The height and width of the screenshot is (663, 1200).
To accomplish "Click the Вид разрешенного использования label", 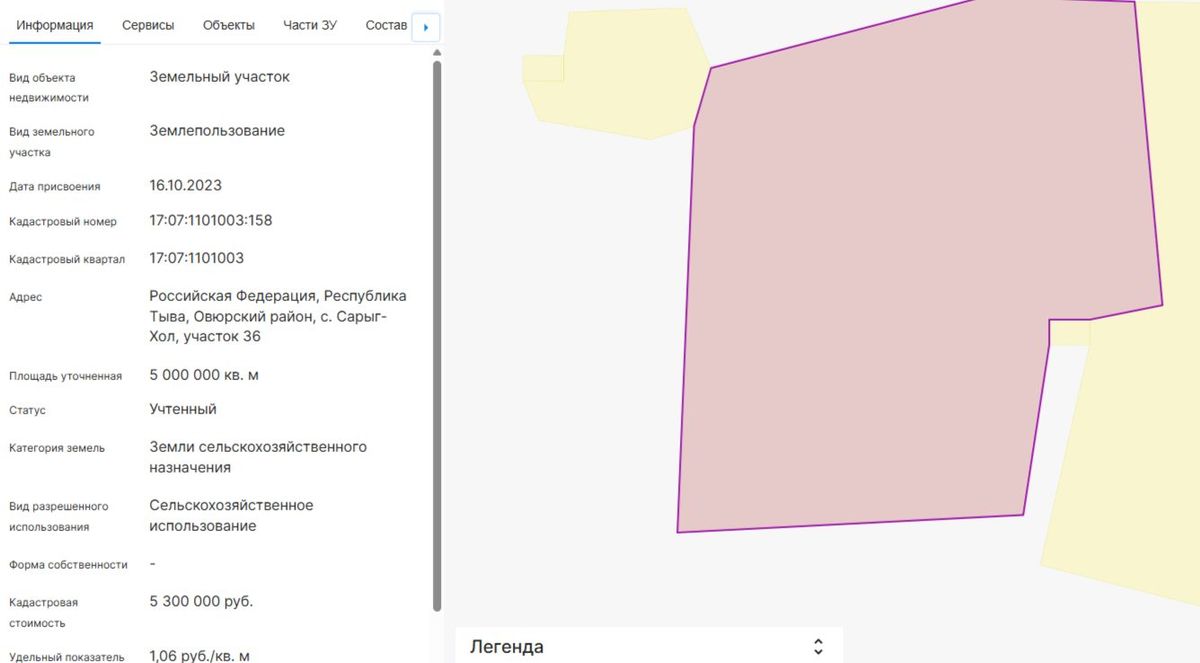I will point(59,517).
